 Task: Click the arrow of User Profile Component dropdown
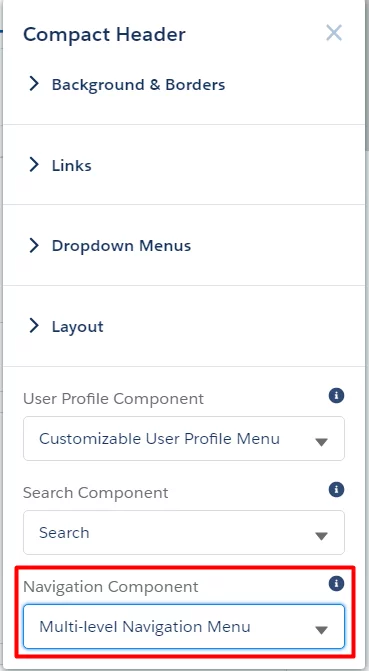point(321,442)
